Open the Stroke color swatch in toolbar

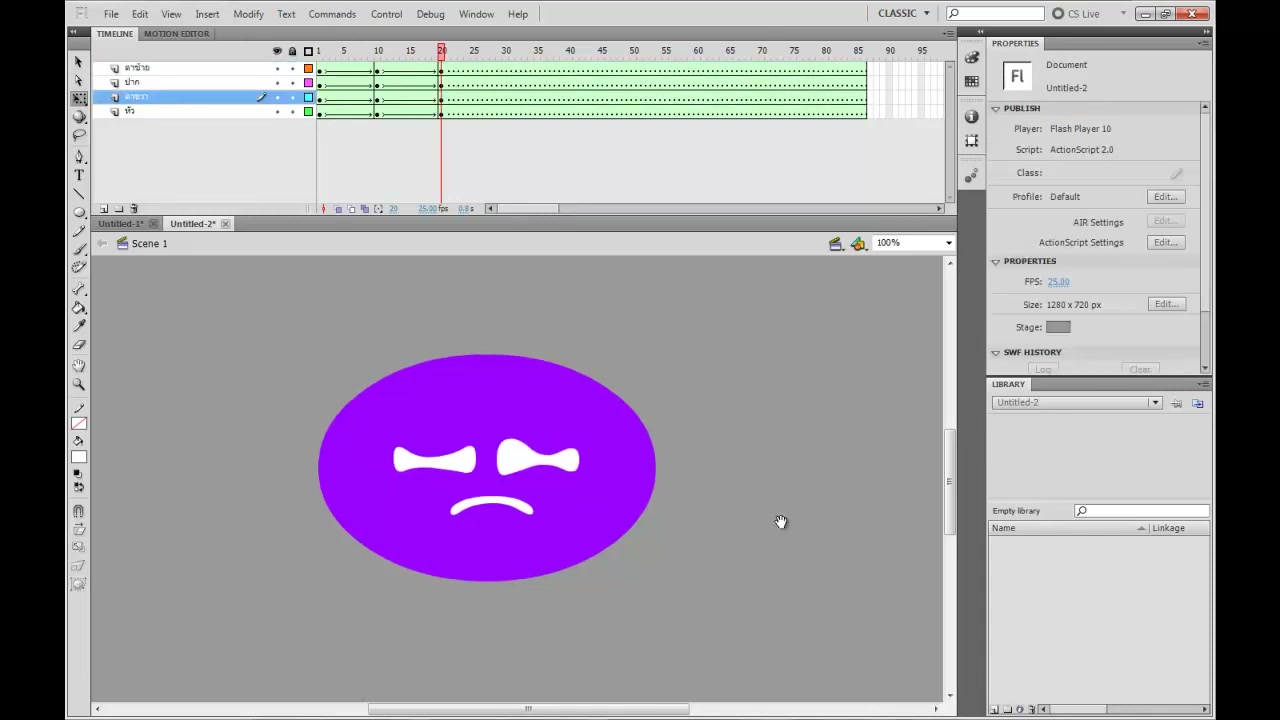pyautogui.click(x=79, y=423)
